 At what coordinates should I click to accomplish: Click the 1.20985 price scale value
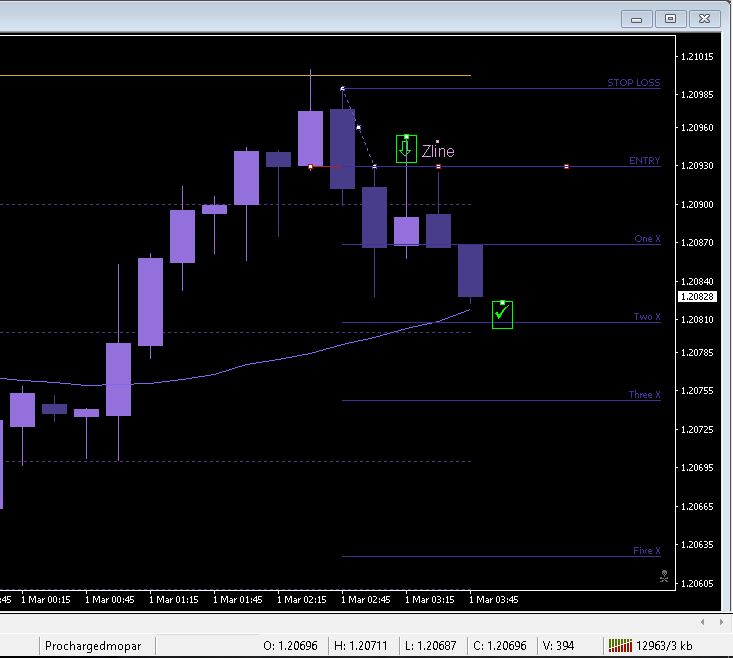pyautogui.click(x=697, y=95)
